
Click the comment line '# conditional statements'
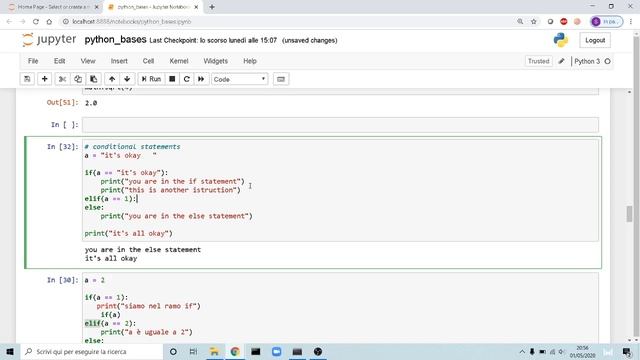point(132,147)
